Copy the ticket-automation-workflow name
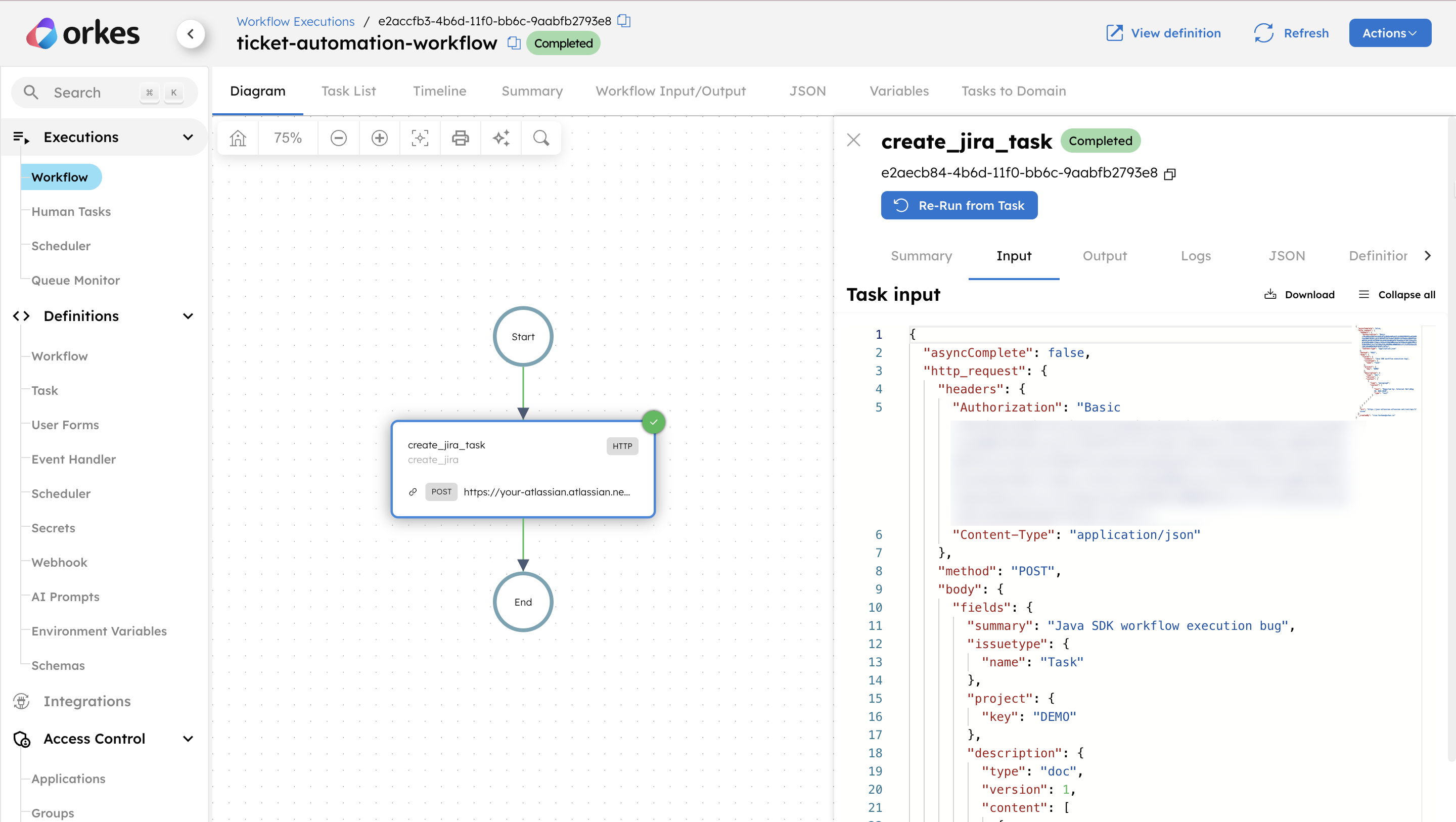This screenshot has width=1456, height=822. [x=514, y=43]
